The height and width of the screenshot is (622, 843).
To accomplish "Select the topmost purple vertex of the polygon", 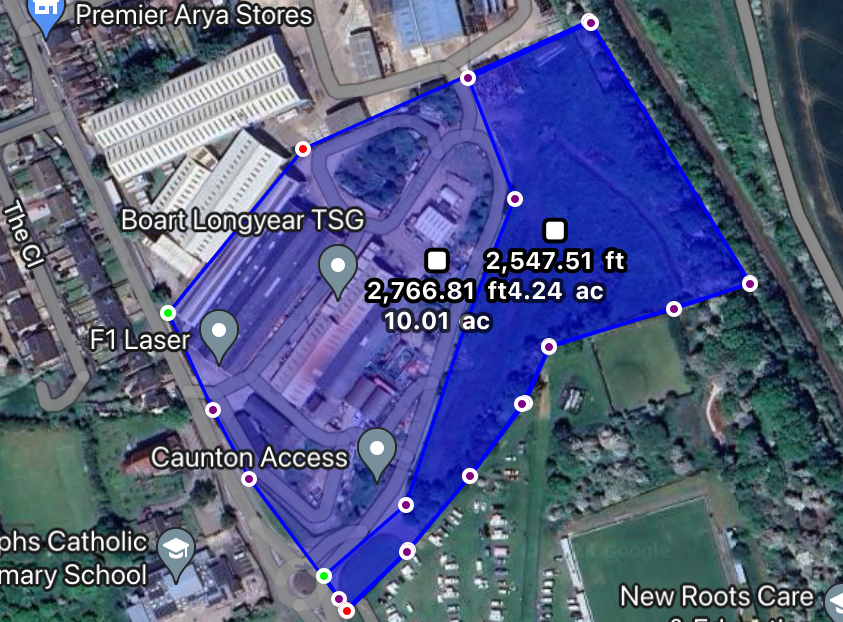I will (x=590, y=23).
